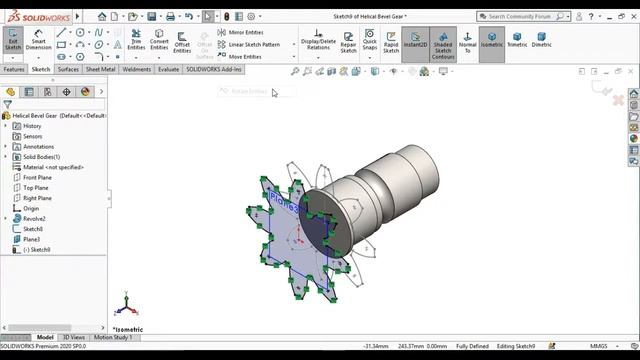This screenshot has height=360, width=640.
Task: Cancel the sketch with the red X
Action: tap(618, 100)
